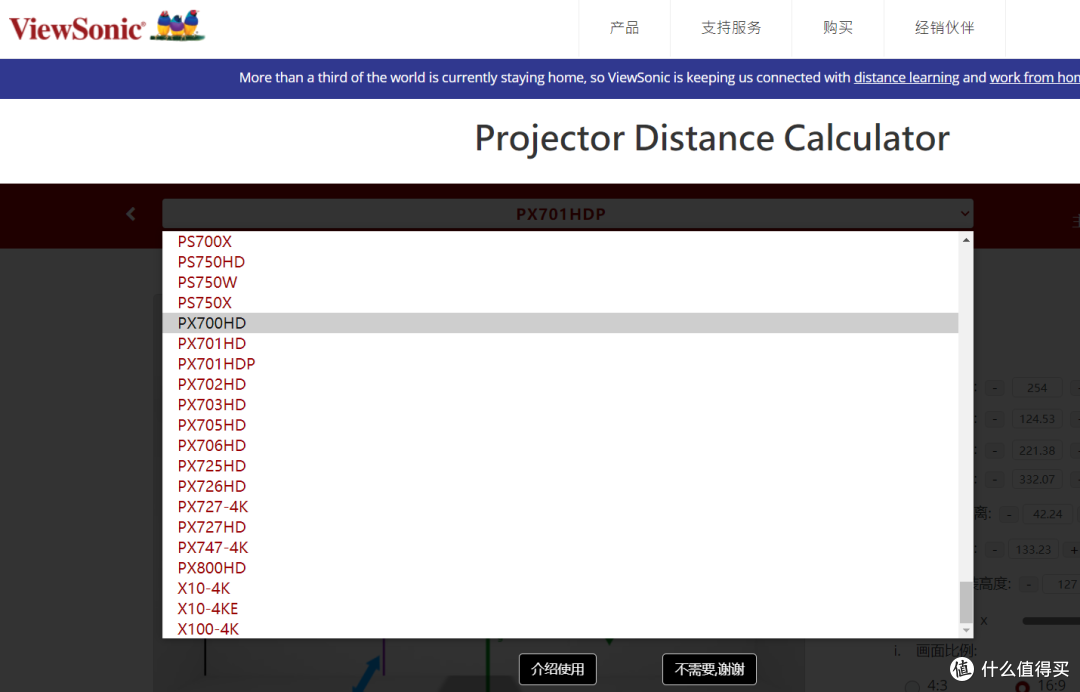Select highlighted PX700HD option
The image size is (1080, 692).
[x=560, y=323]
